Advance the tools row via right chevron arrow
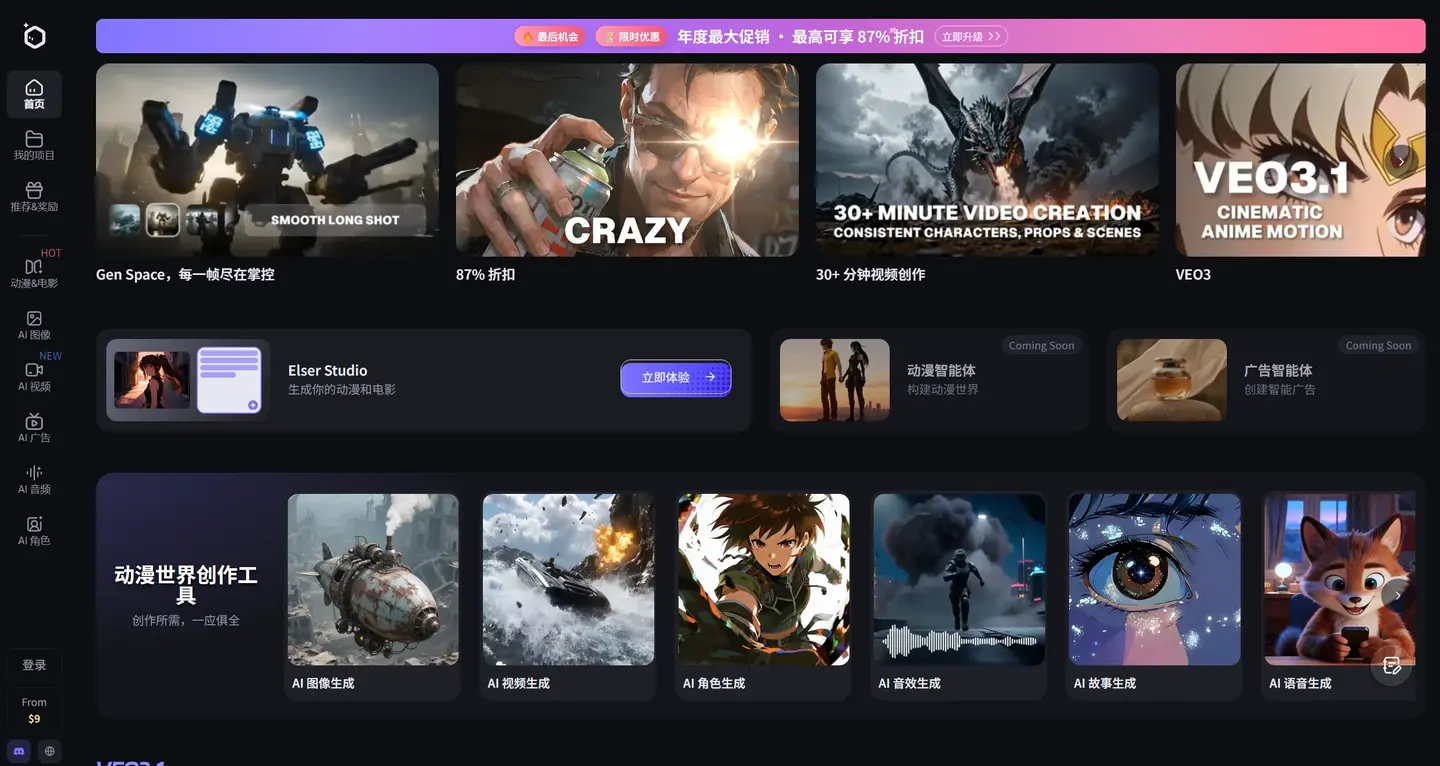This screenshot has width=1440, height=766. click(1398, 593)
